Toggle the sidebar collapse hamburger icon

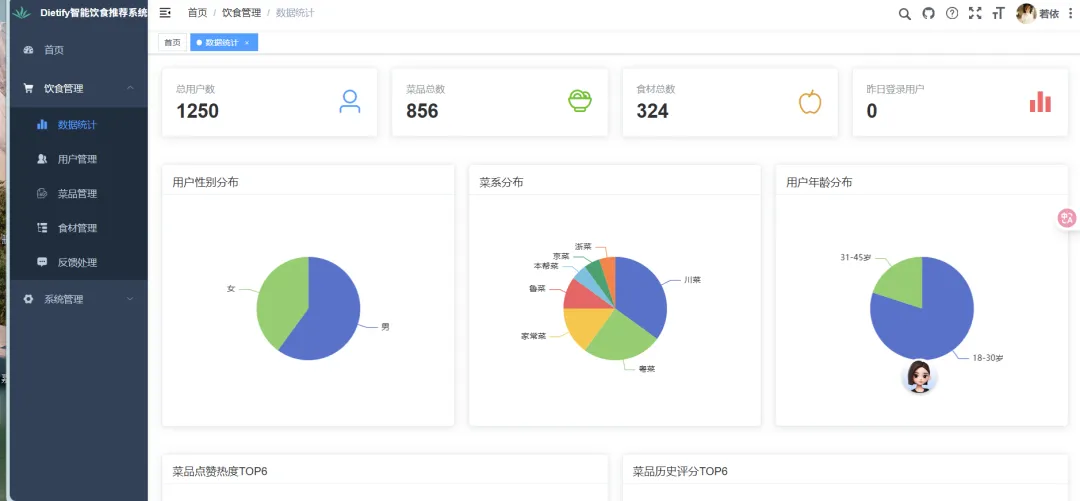tap(165, 13)
